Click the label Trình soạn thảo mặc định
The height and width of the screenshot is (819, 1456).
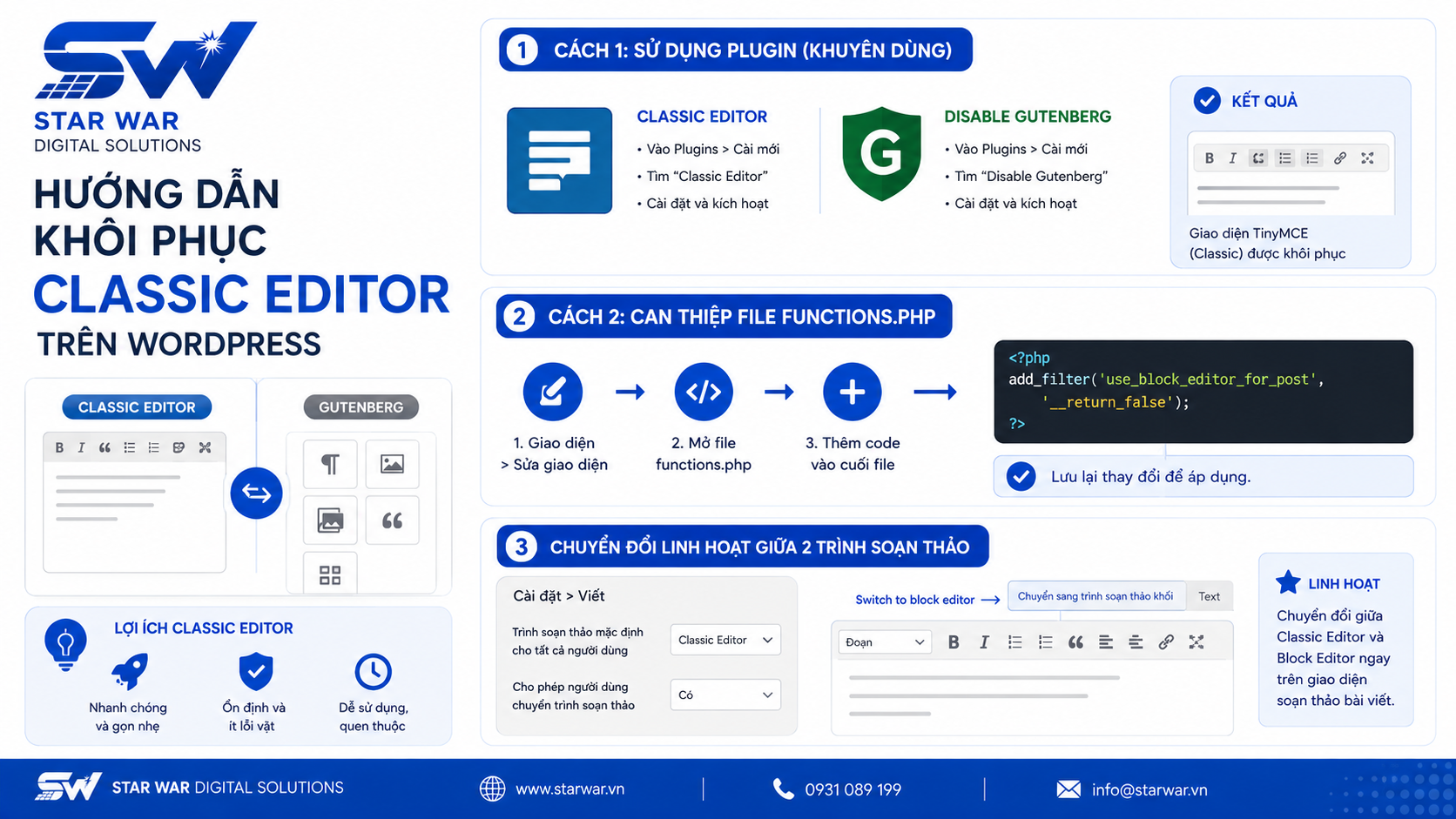tap(577, 641)
